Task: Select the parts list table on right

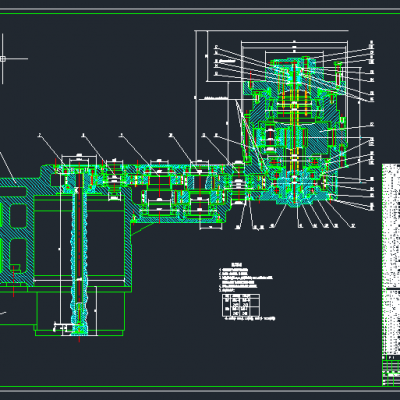Action: tap(391, 259)
